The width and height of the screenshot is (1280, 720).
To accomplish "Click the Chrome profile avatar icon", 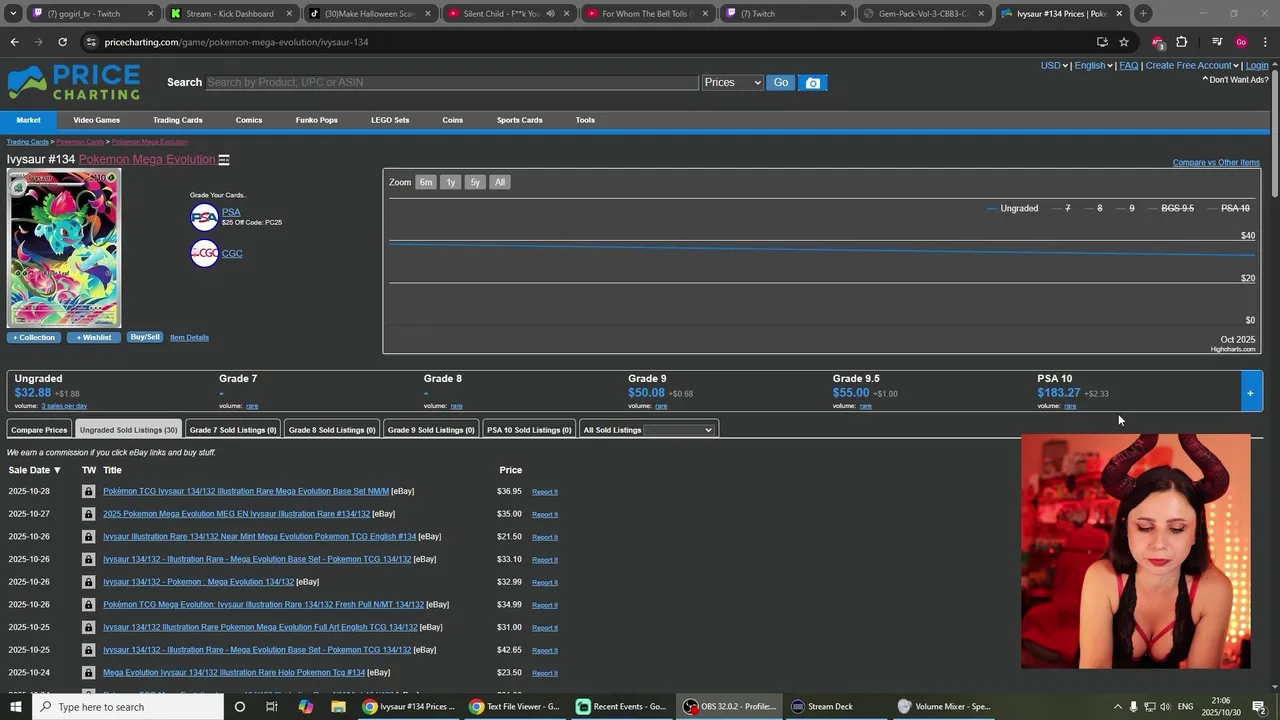I will point(1241,42).
